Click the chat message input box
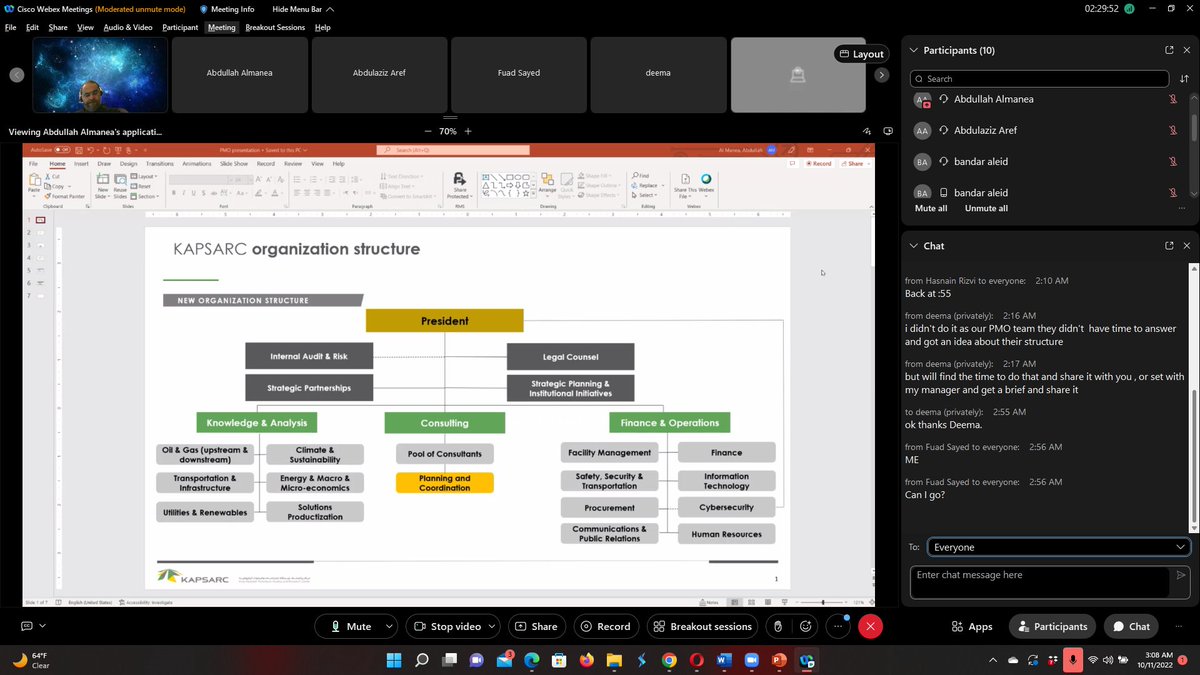The image size is (1200, 675). (x=1040, y=582)
